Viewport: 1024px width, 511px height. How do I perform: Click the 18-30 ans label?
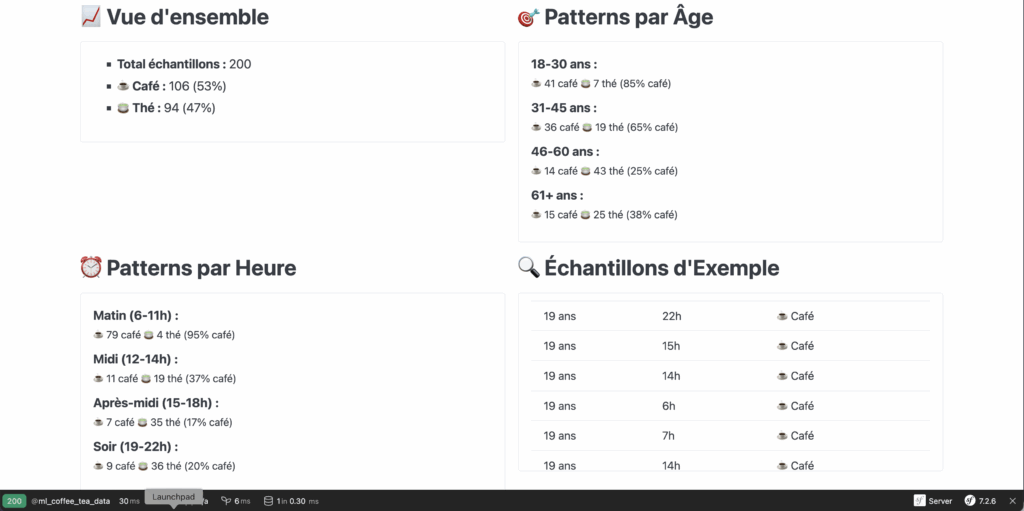tap(564, 64)
